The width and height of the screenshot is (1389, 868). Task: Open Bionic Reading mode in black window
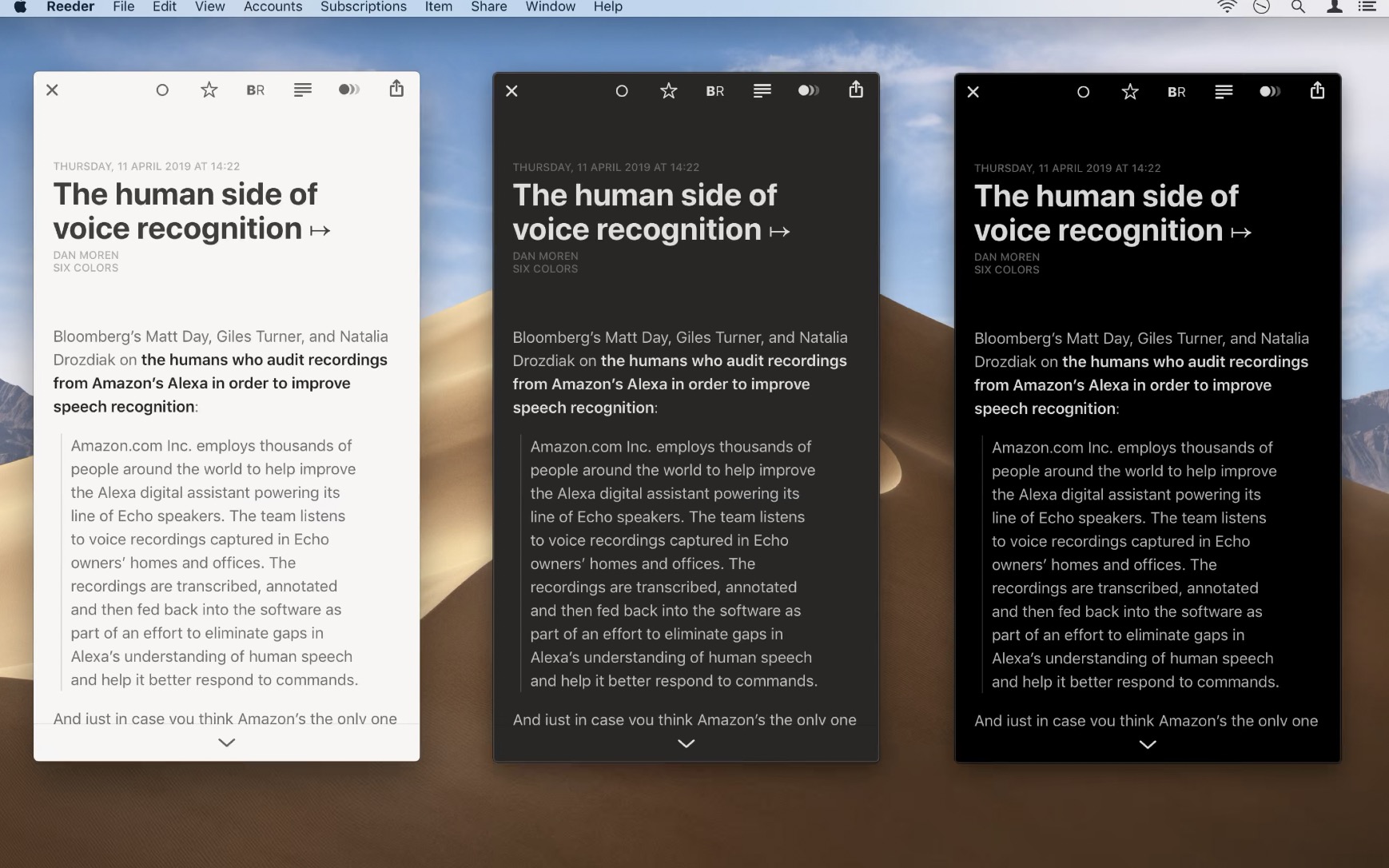pos(1176,92)
